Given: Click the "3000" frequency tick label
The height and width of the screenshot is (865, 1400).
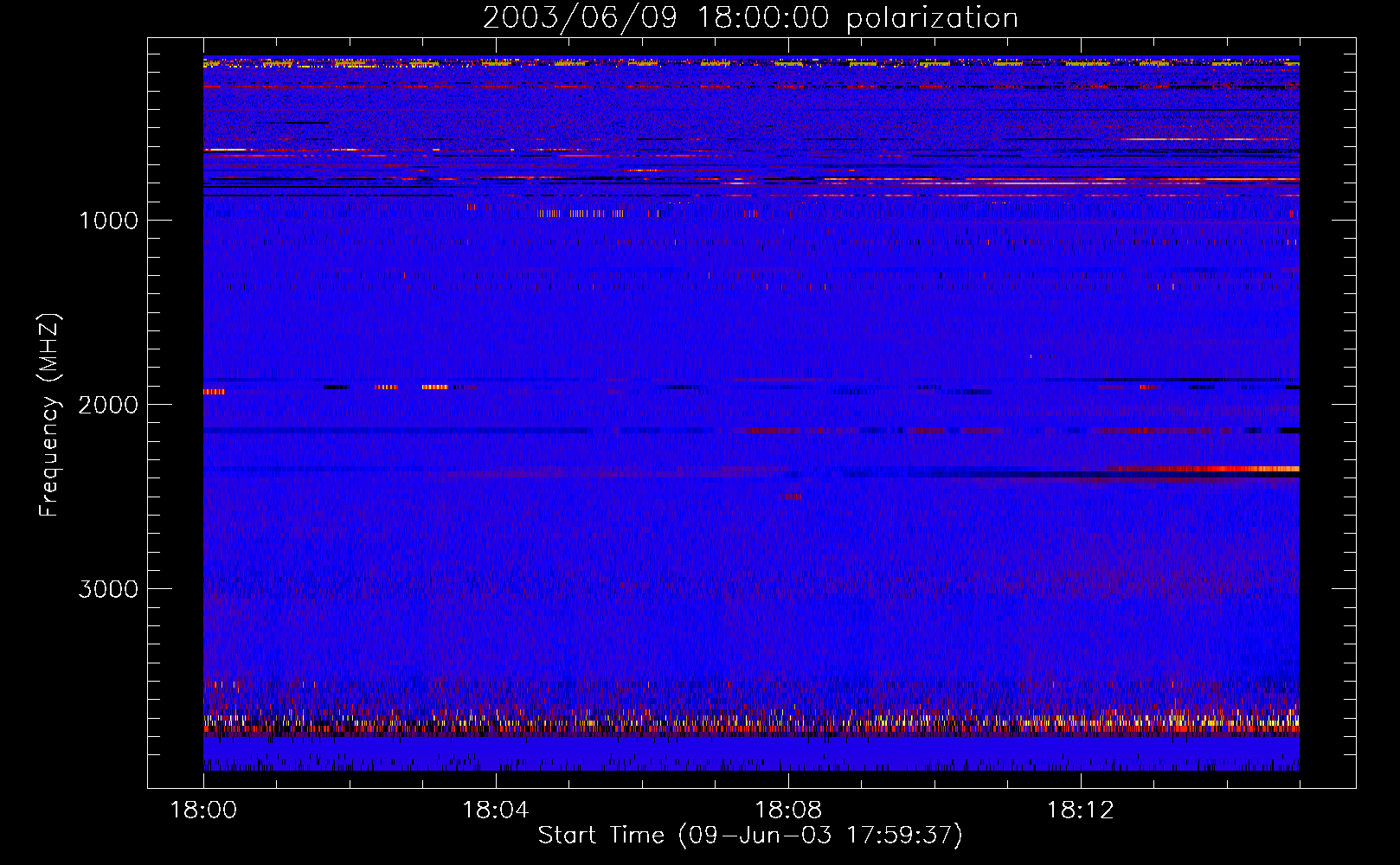Looking at the screenshot, I should tap(108, 589).
